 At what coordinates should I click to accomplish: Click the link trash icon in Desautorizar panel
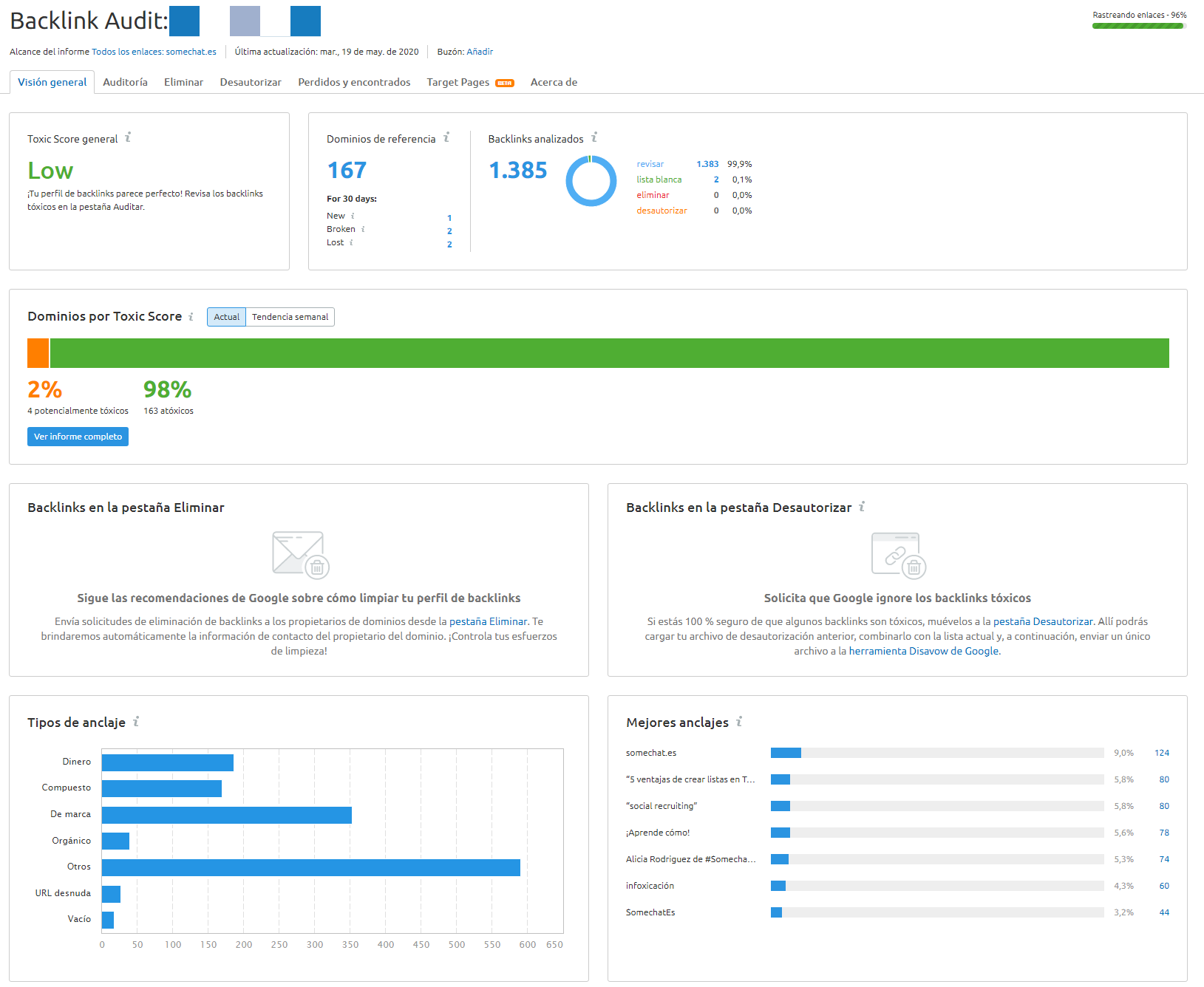pyautogui.click(x=899, y=555)
